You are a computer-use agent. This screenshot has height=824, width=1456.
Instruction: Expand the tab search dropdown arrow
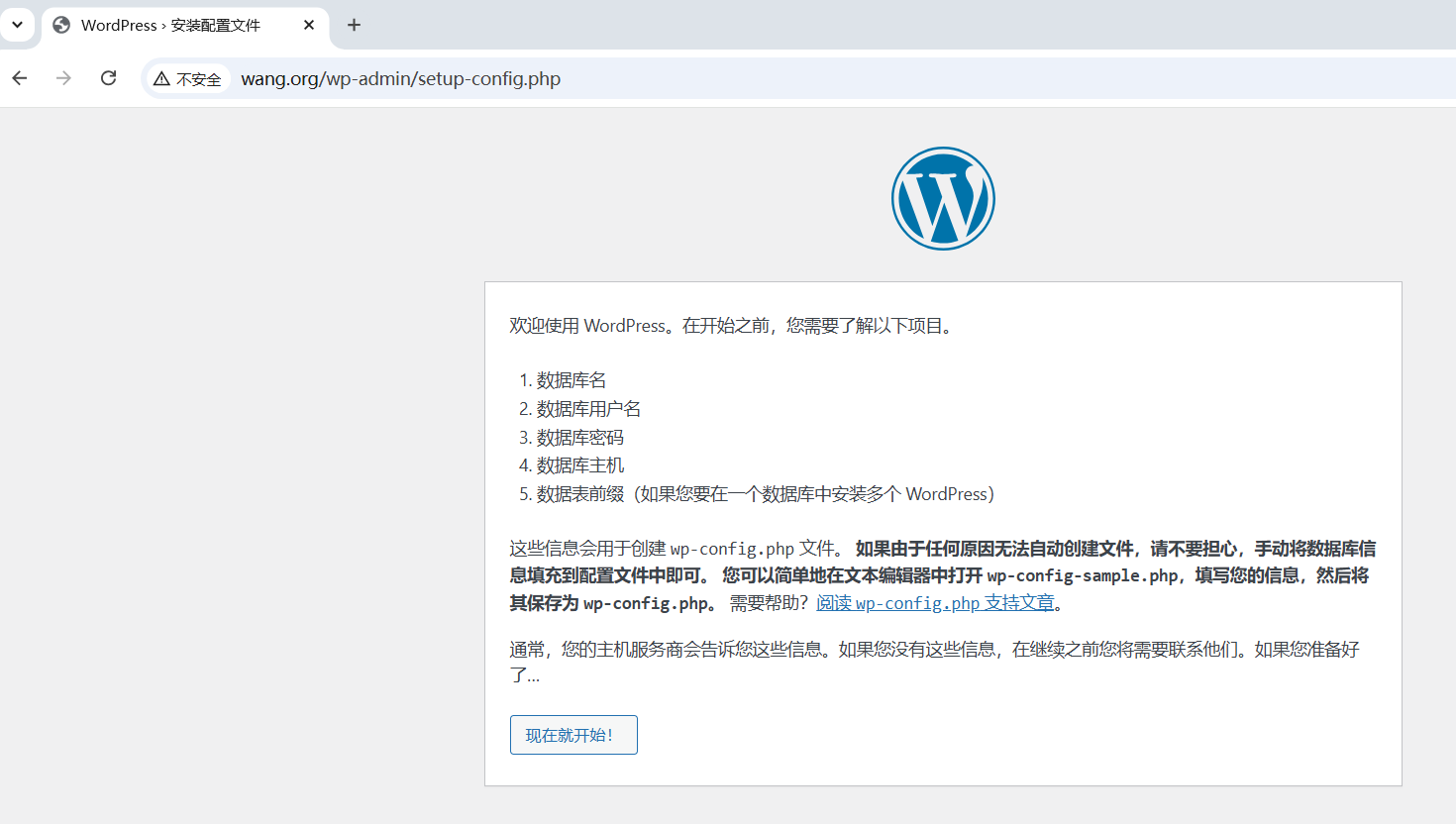pyautogui.click(x=17, y=25)
